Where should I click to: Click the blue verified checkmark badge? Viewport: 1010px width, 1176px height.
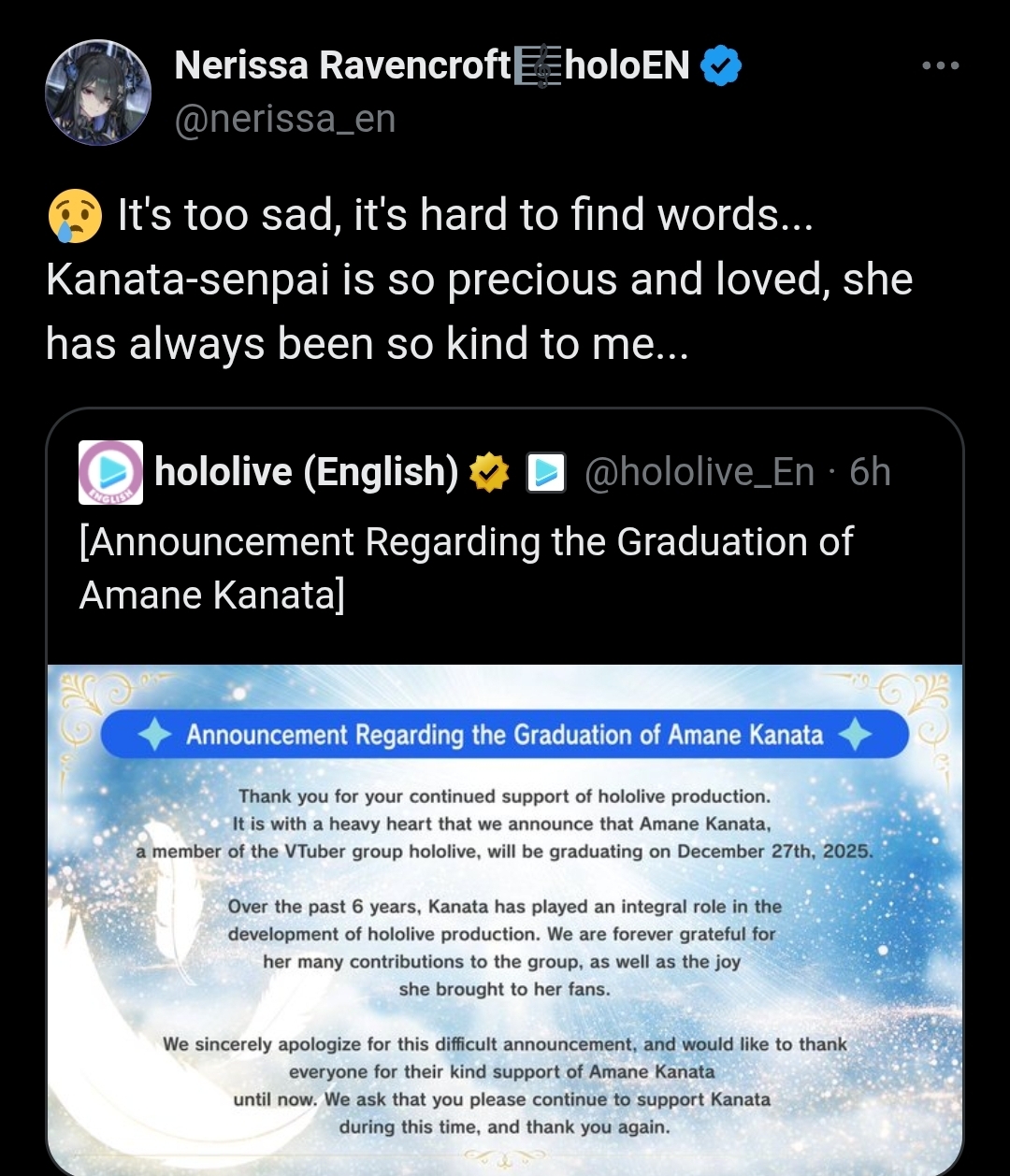point(721,66)
